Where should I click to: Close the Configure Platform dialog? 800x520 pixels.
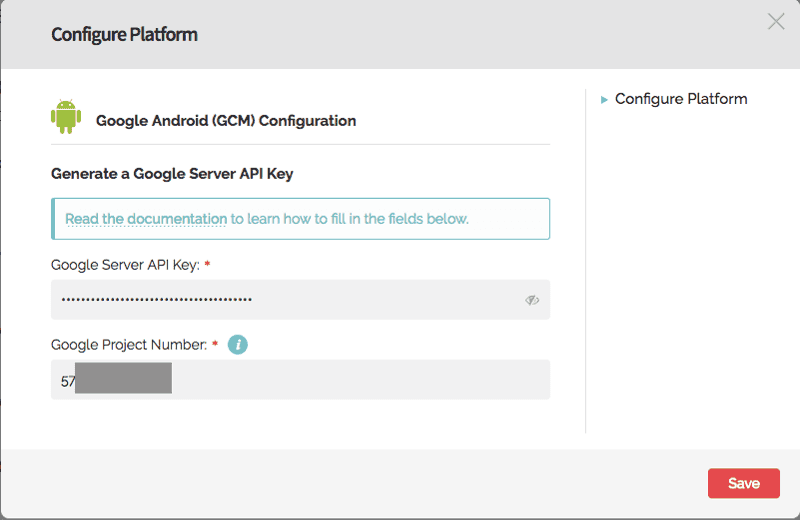(x=776, y=21)
